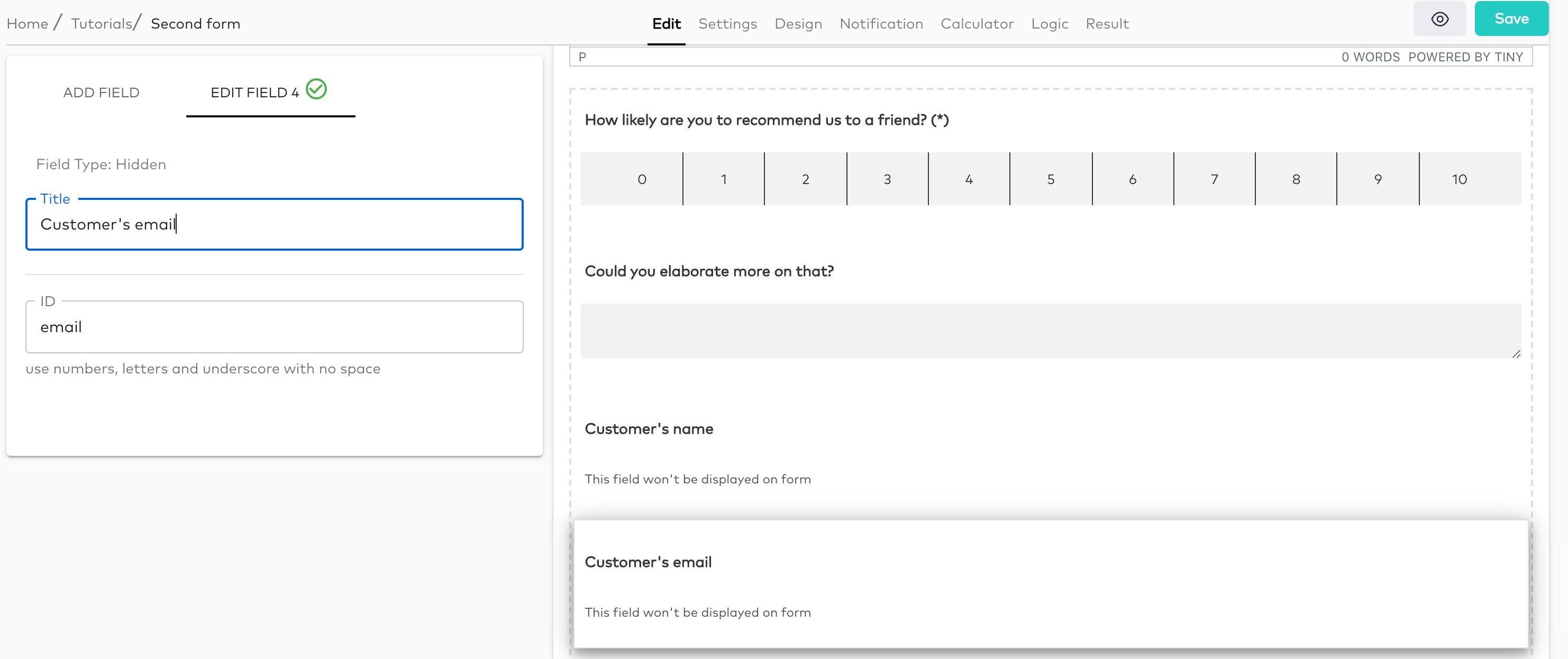Open the Calculator tab

(977, 24)
